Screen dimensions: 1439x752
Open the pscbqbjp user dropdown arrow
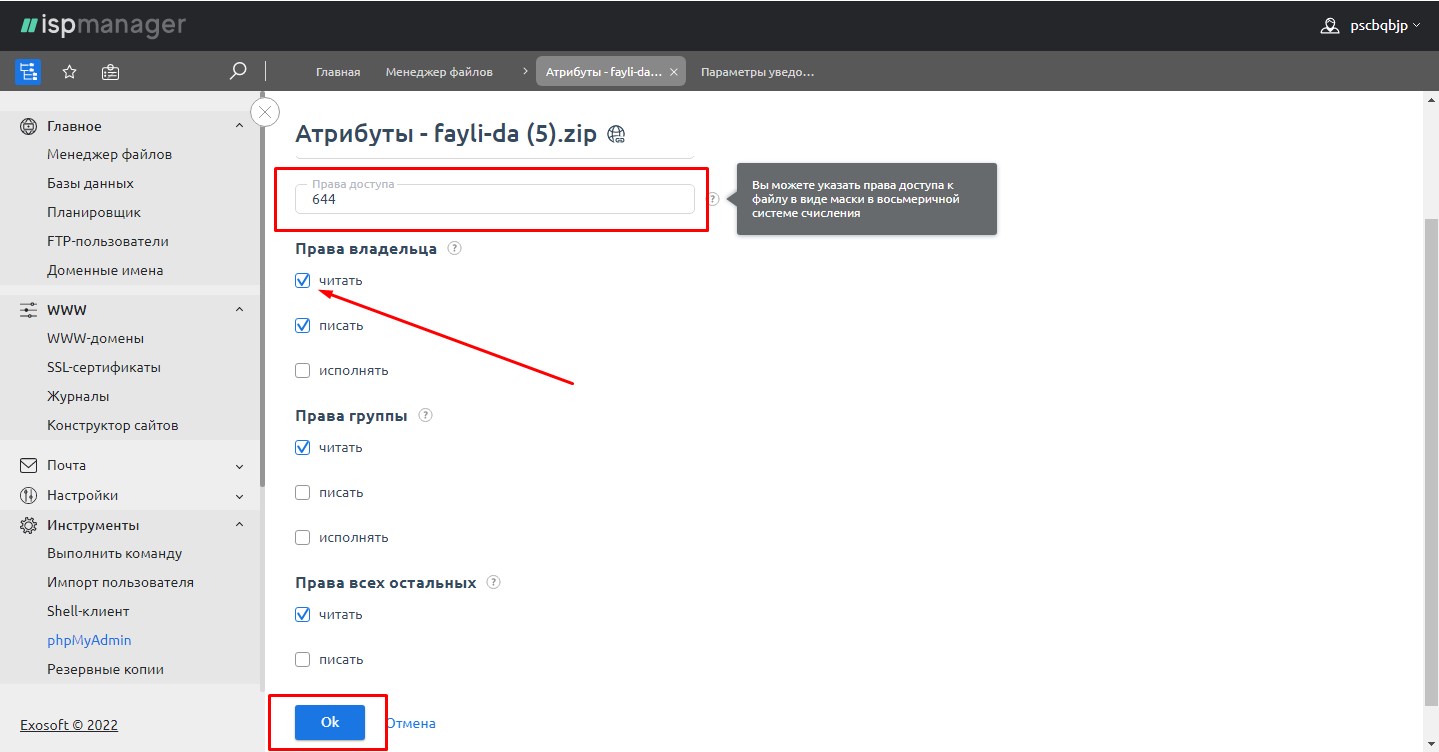tap(1416, 26)
